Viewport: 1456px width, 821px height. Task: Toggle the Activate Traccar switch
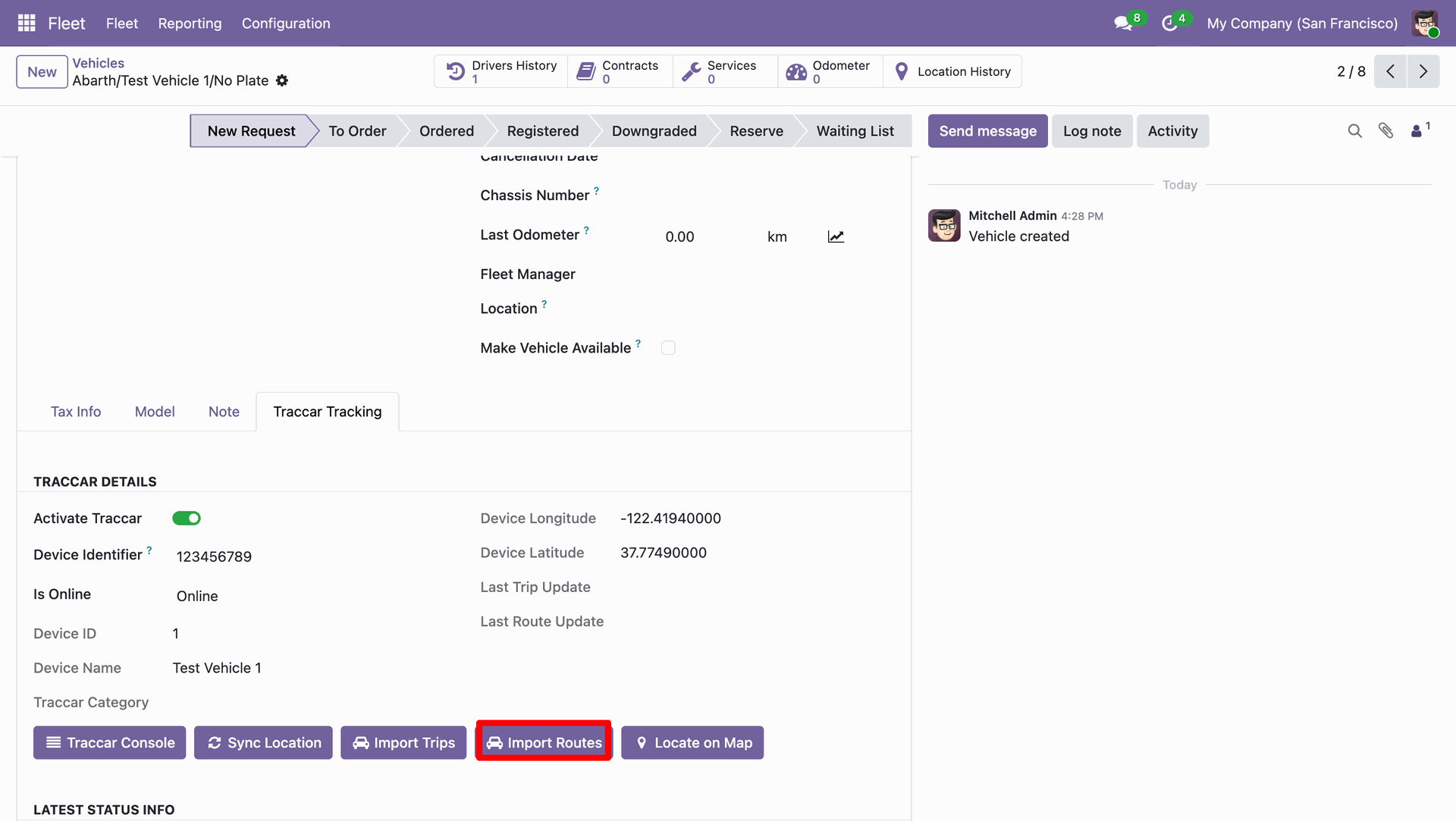pyautogui.click(x=187, y=519)
